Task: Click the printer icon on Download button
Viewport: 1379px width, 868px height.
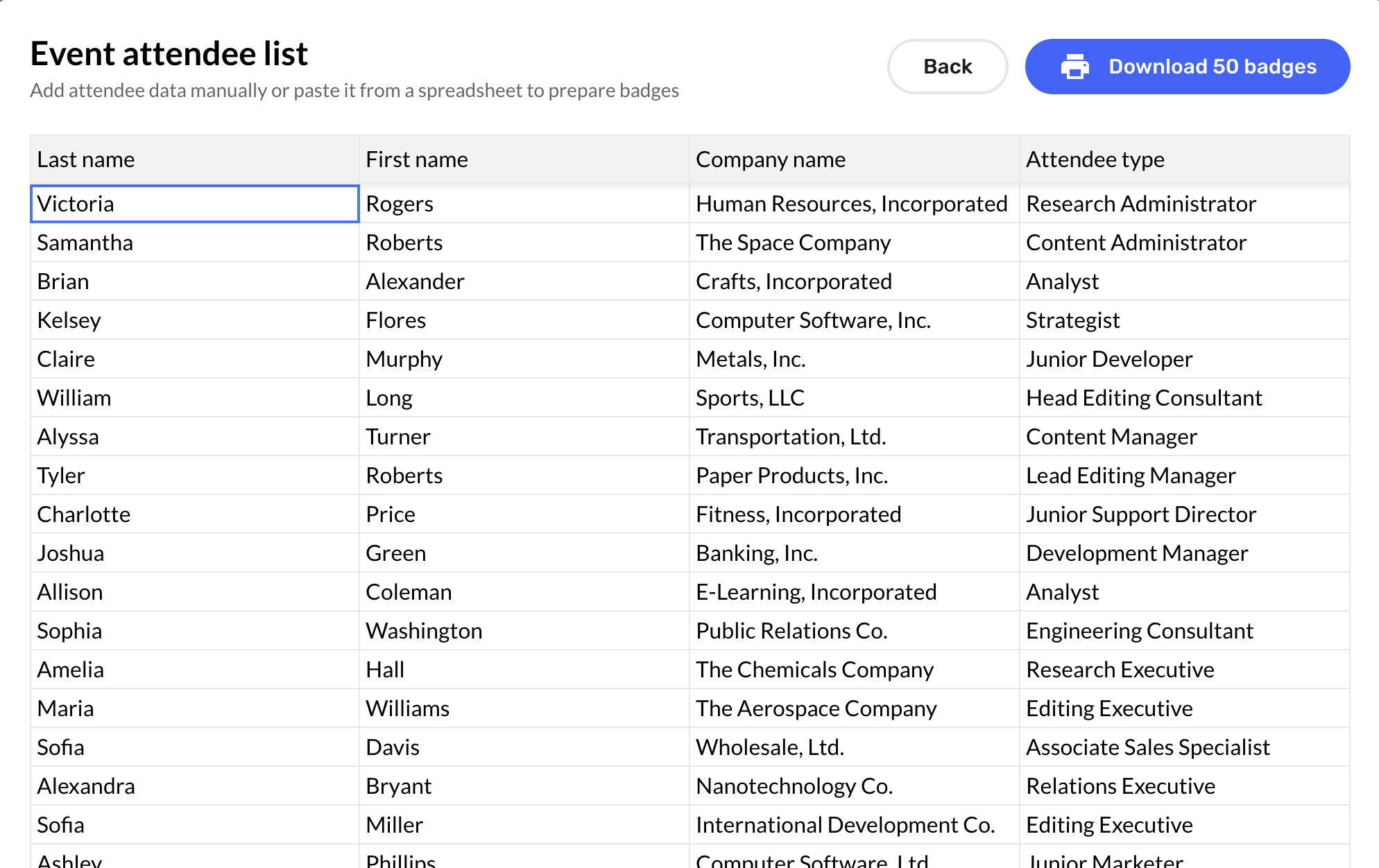Action: [x=1074, y=67]
